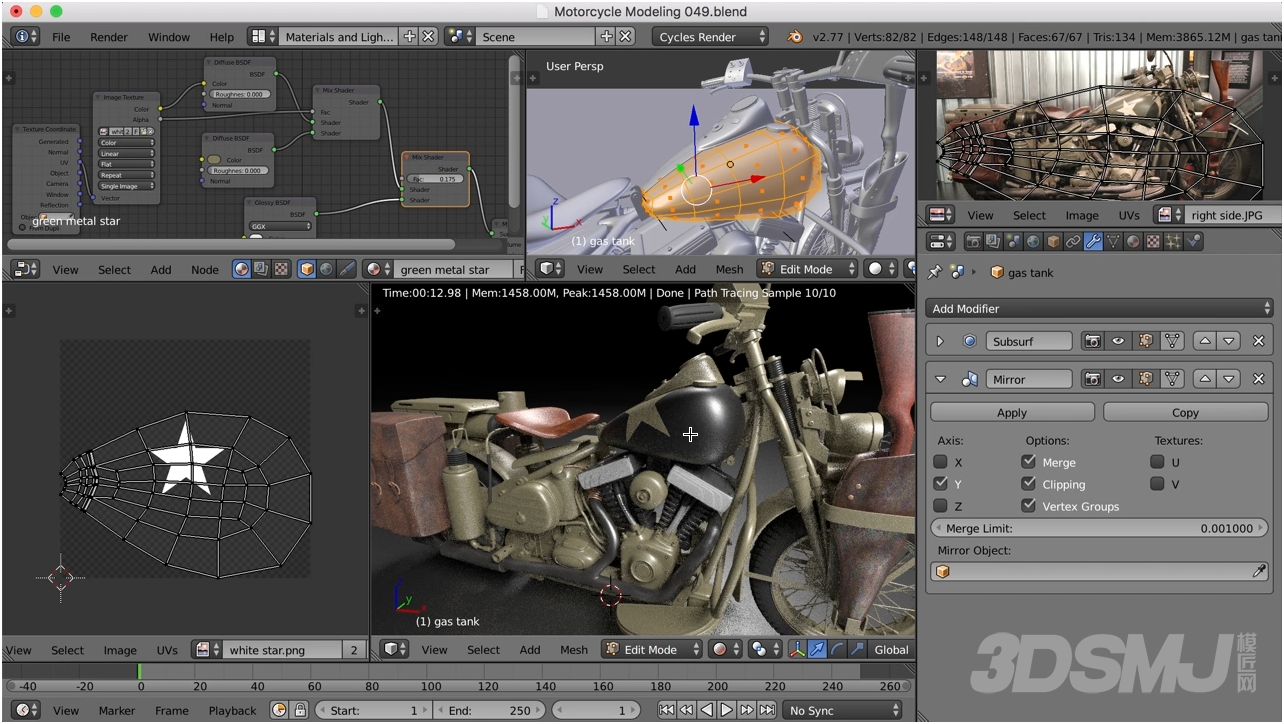This screenshot has width=1284, height=724.
Task: Move Mirror modifier up in stack
Action: [x=1205, y=379]
